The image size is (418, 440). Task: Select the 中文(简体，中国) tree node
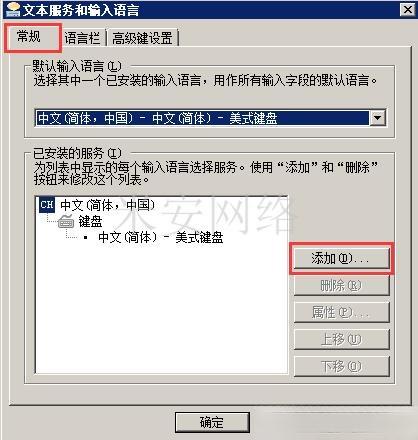coord(108,205)
